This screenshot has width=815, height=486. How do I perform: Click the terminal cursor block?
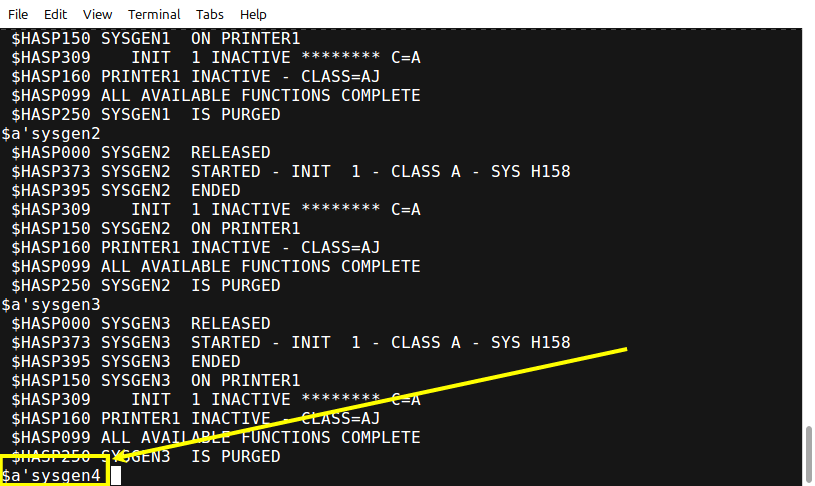[x=115, y=476]
